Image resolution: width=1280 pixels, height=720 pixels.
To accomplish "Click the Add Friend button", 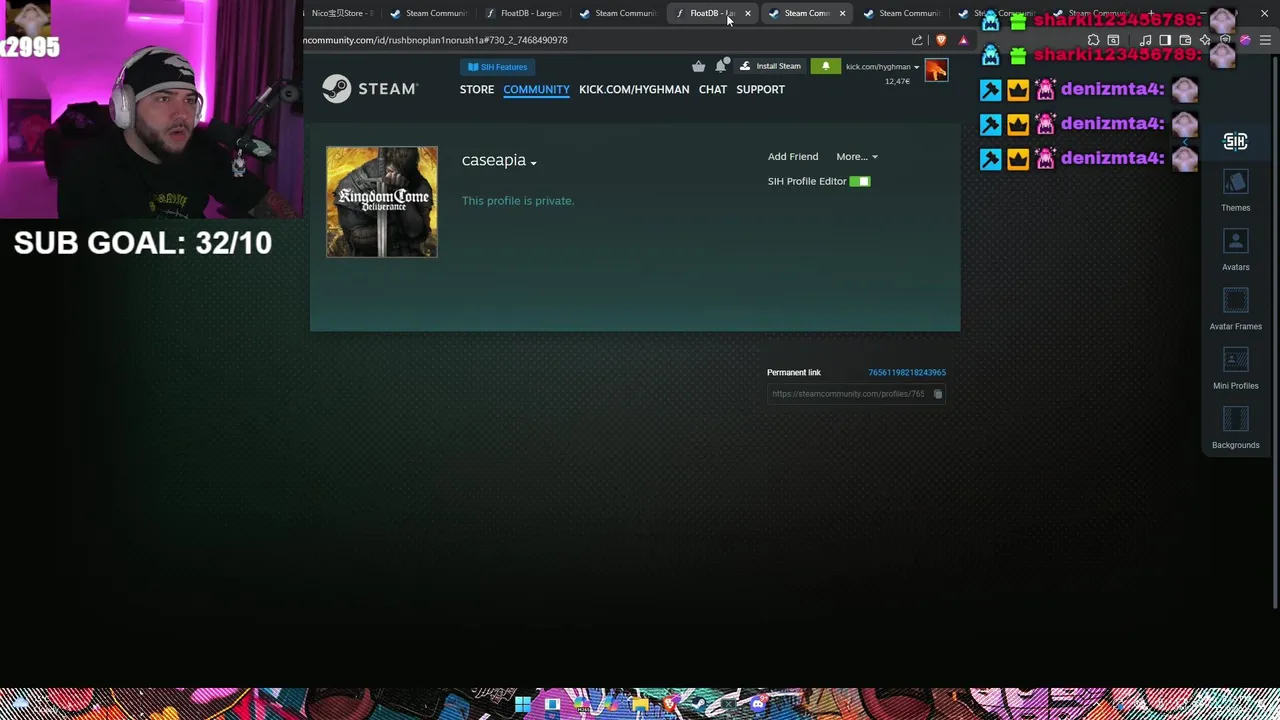I will [x=793, y=156].
